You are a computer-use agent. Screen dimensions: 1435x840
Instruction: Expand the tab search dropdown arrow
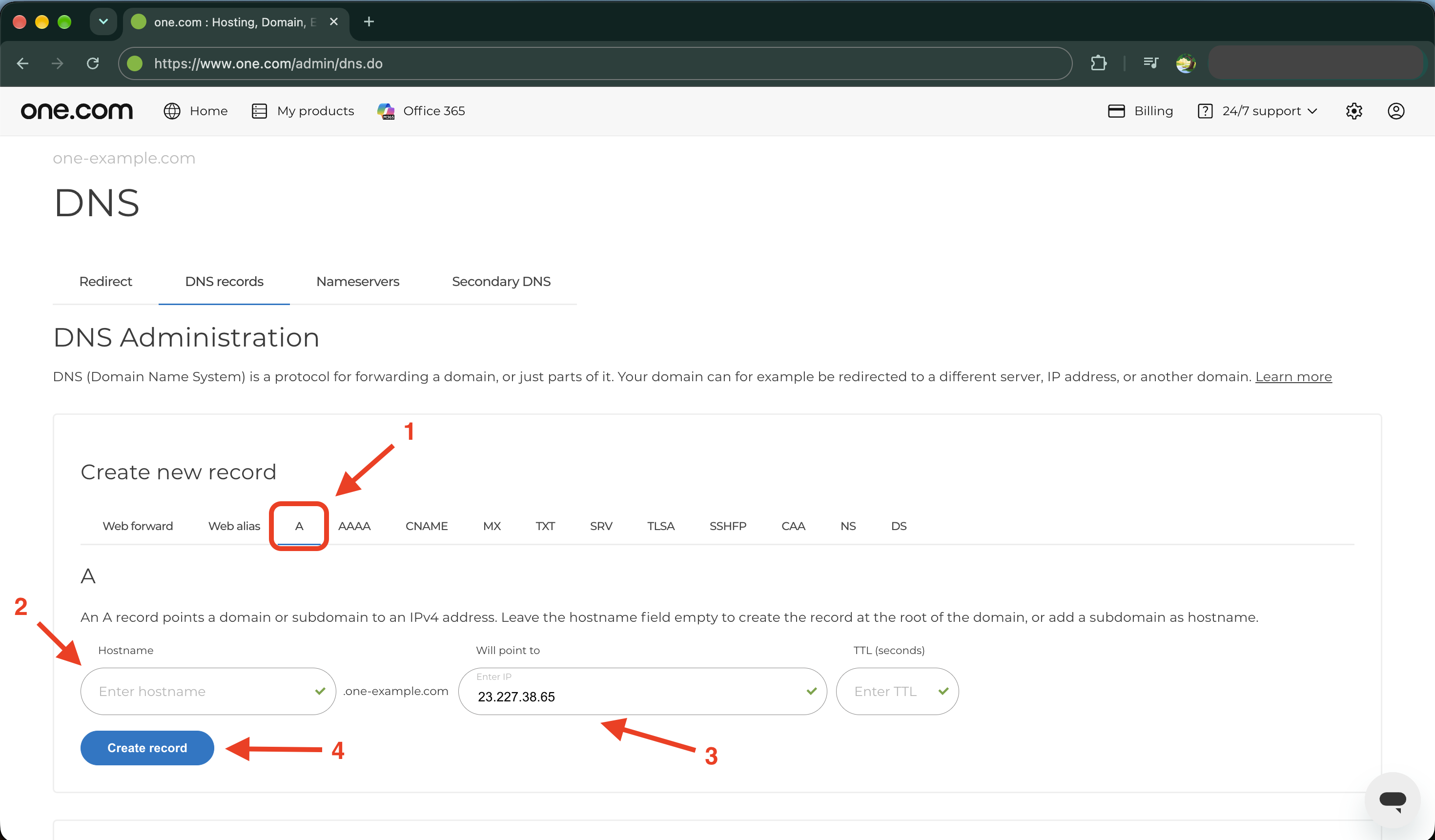103,21
